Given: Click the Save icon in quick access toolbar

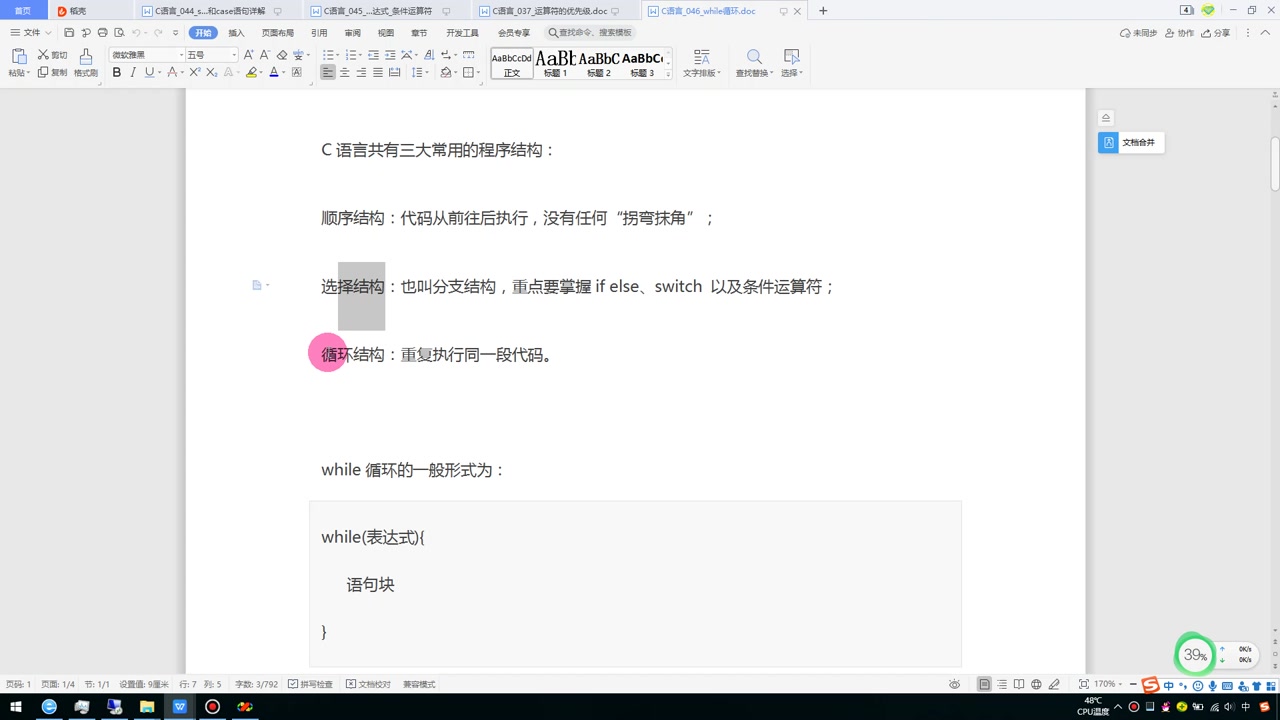Looking at the screenshot, I should click(69, 33).
